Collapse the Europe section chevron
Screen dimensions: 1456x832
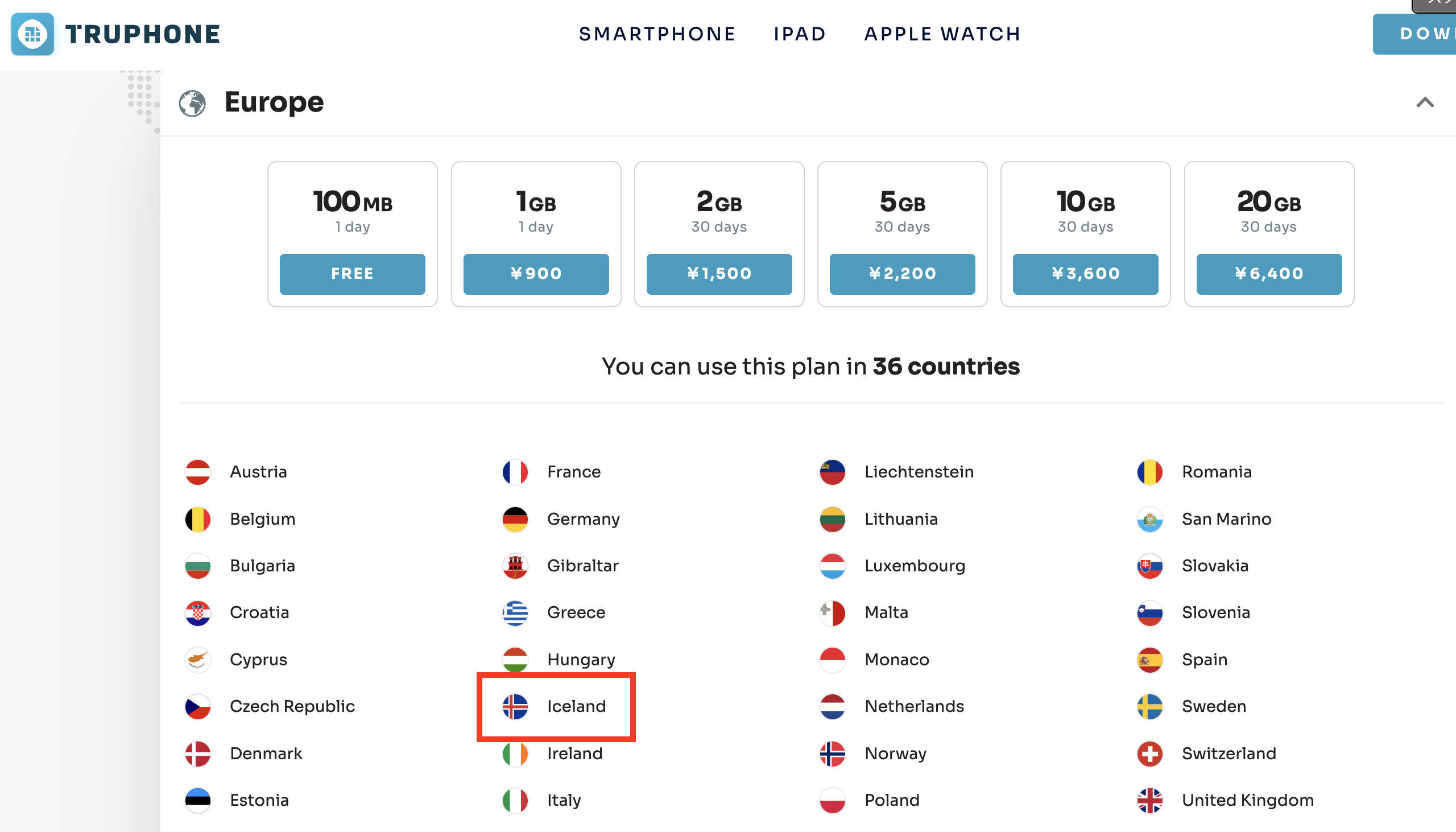1425,103
